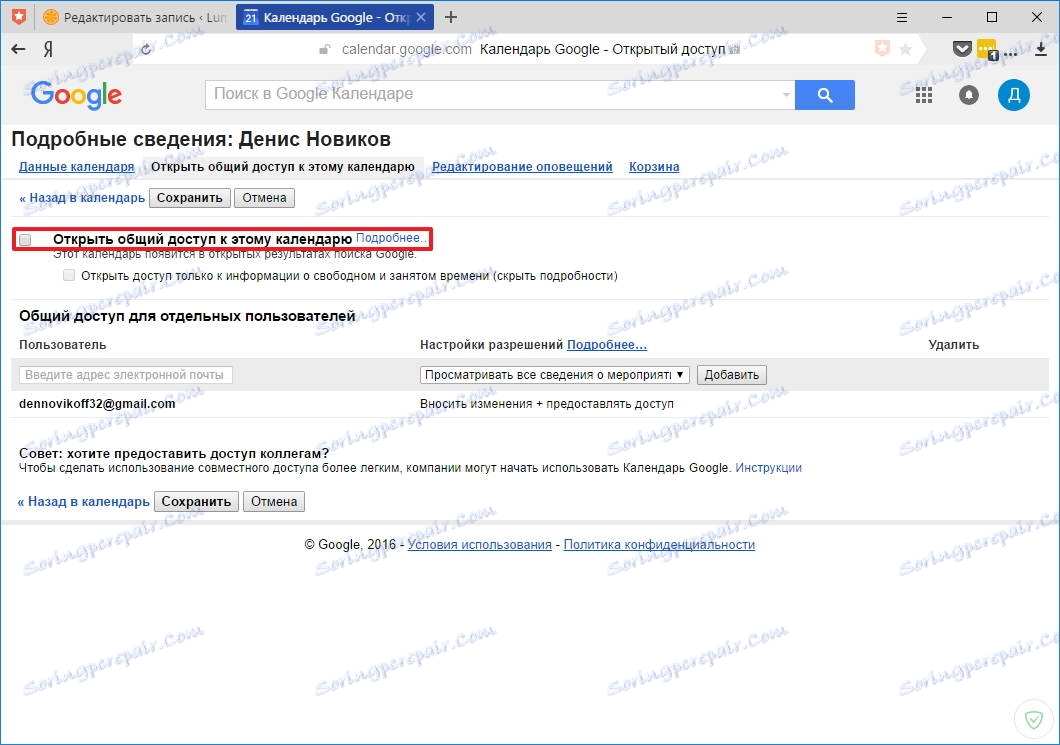Select the dennovikoff32@gmail.com user entry

97,404
